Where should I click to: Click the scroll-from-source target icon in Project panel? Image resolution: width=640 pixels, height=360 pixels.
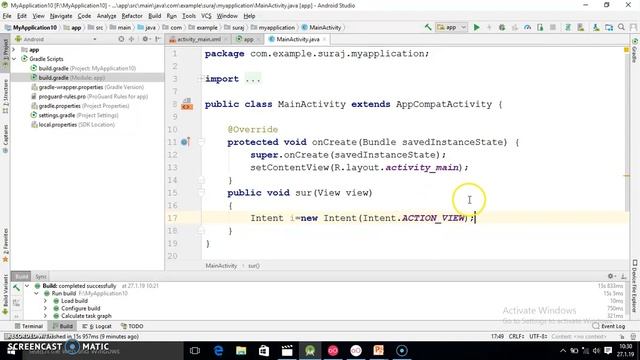(121, 39)
